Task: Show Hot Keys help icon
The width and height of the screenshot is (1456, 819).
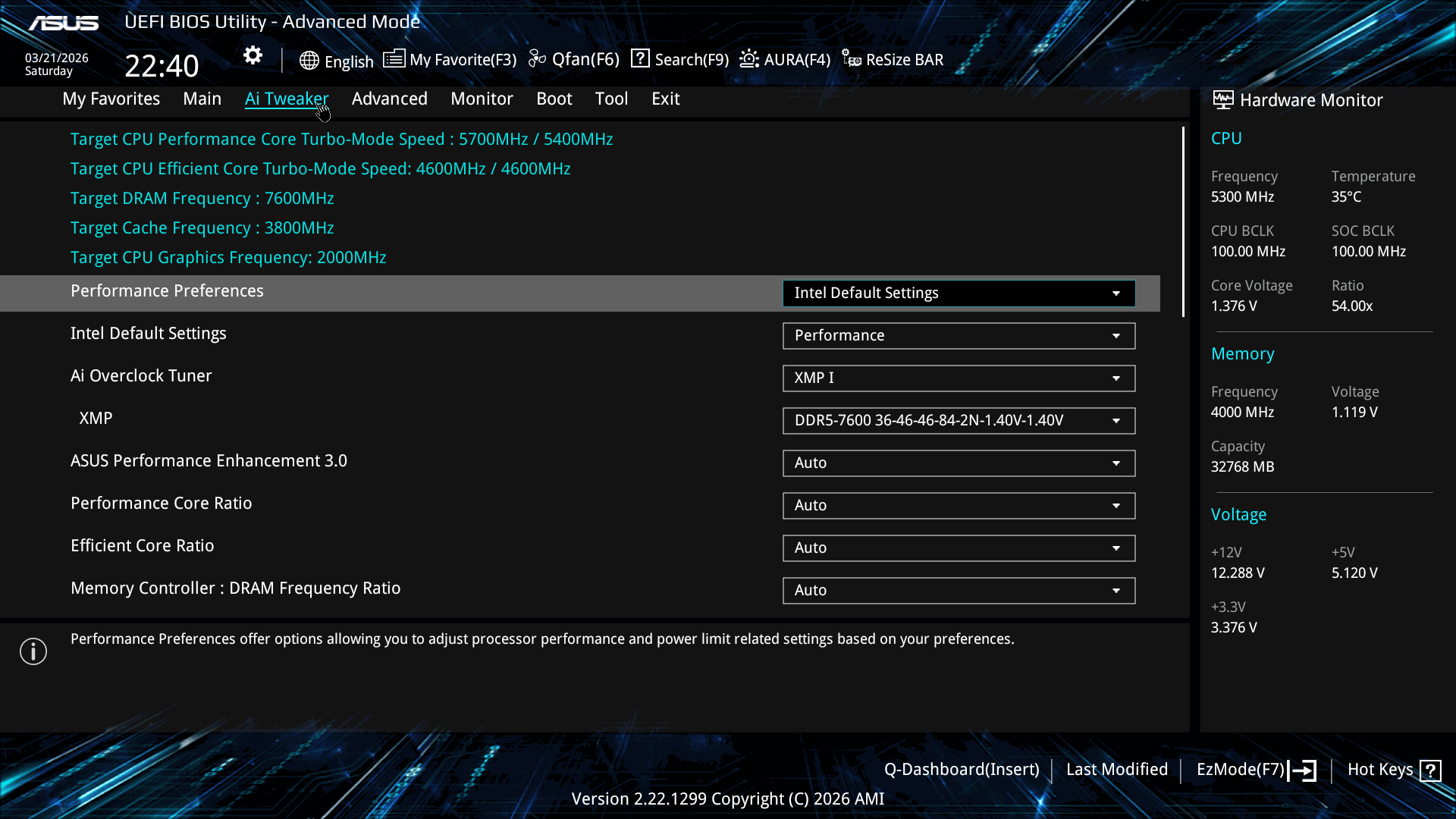Action: pyautogui.click(x=1430, y=770)
